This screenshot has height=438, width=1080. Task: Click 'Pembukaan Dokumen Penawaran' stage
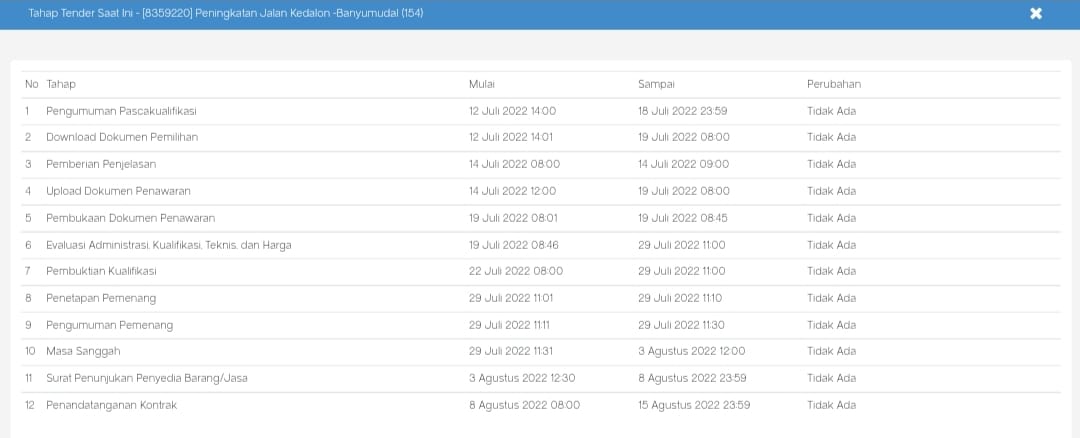[130, 218]
